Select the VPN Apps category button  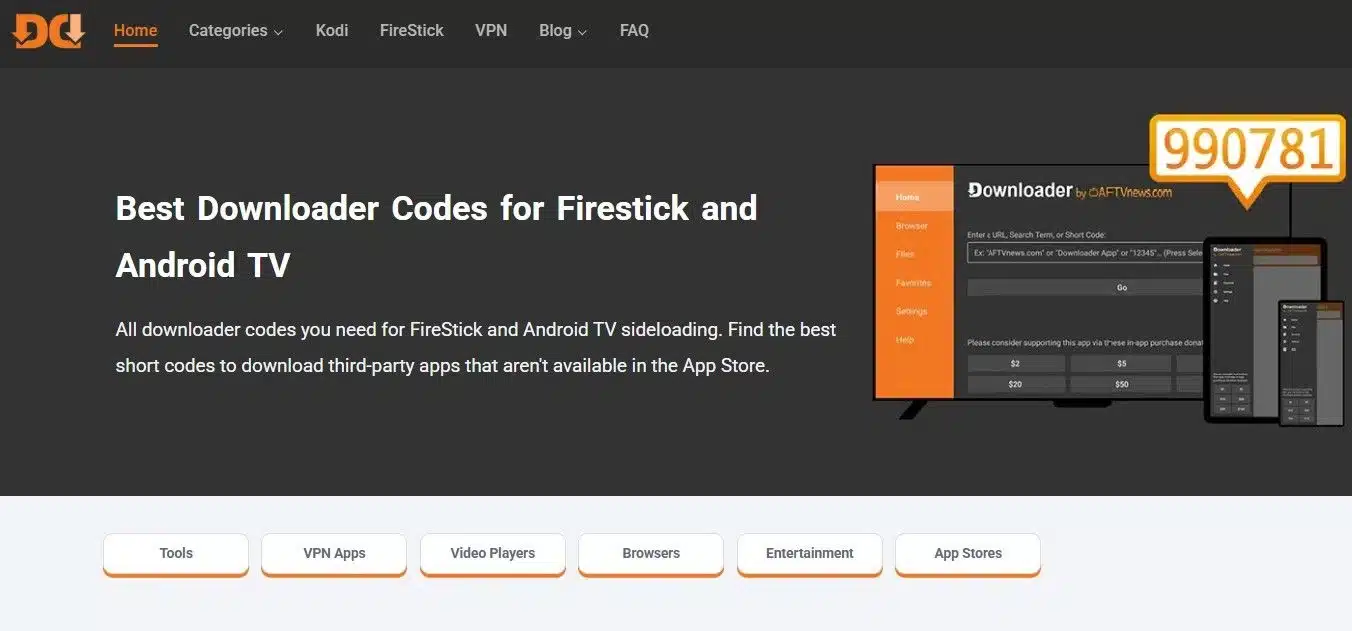[334, 554]
